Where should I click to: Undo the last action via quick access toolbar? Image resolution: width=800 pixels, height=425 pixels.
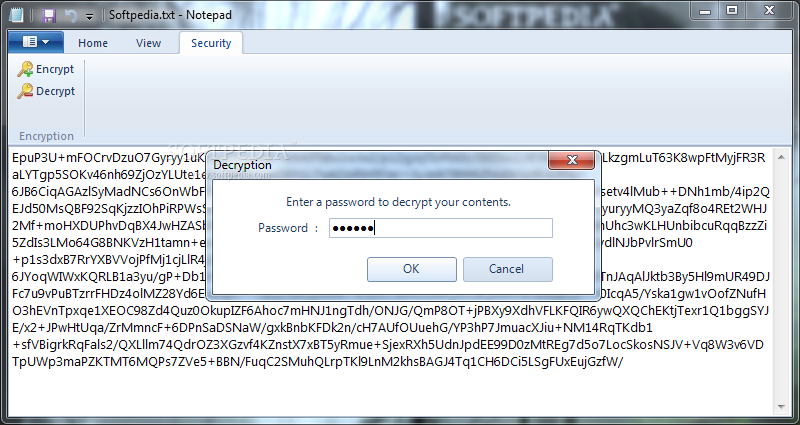pos(71,16)
